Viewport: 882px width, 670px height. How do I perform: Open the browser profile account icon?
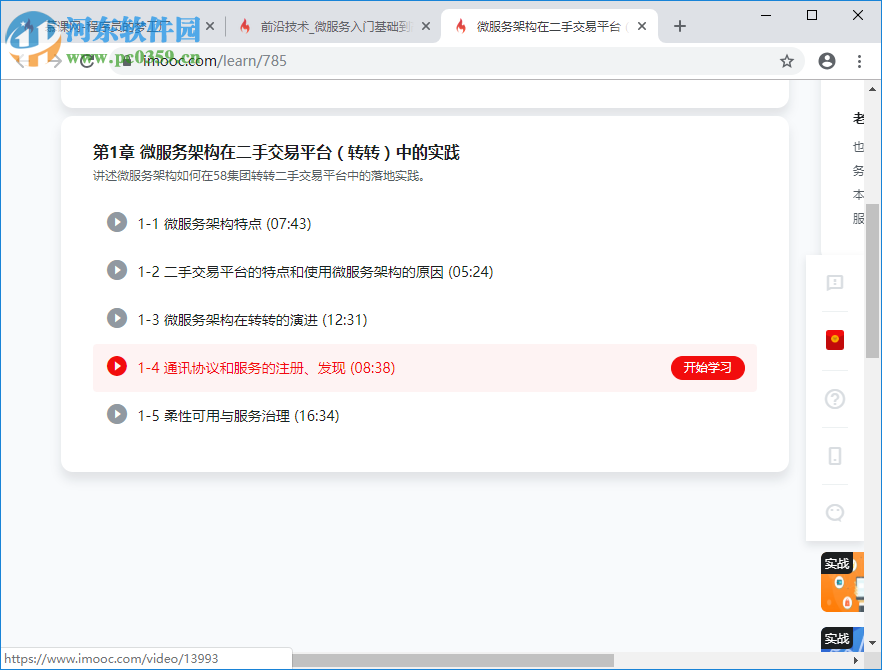pos(826,61)
